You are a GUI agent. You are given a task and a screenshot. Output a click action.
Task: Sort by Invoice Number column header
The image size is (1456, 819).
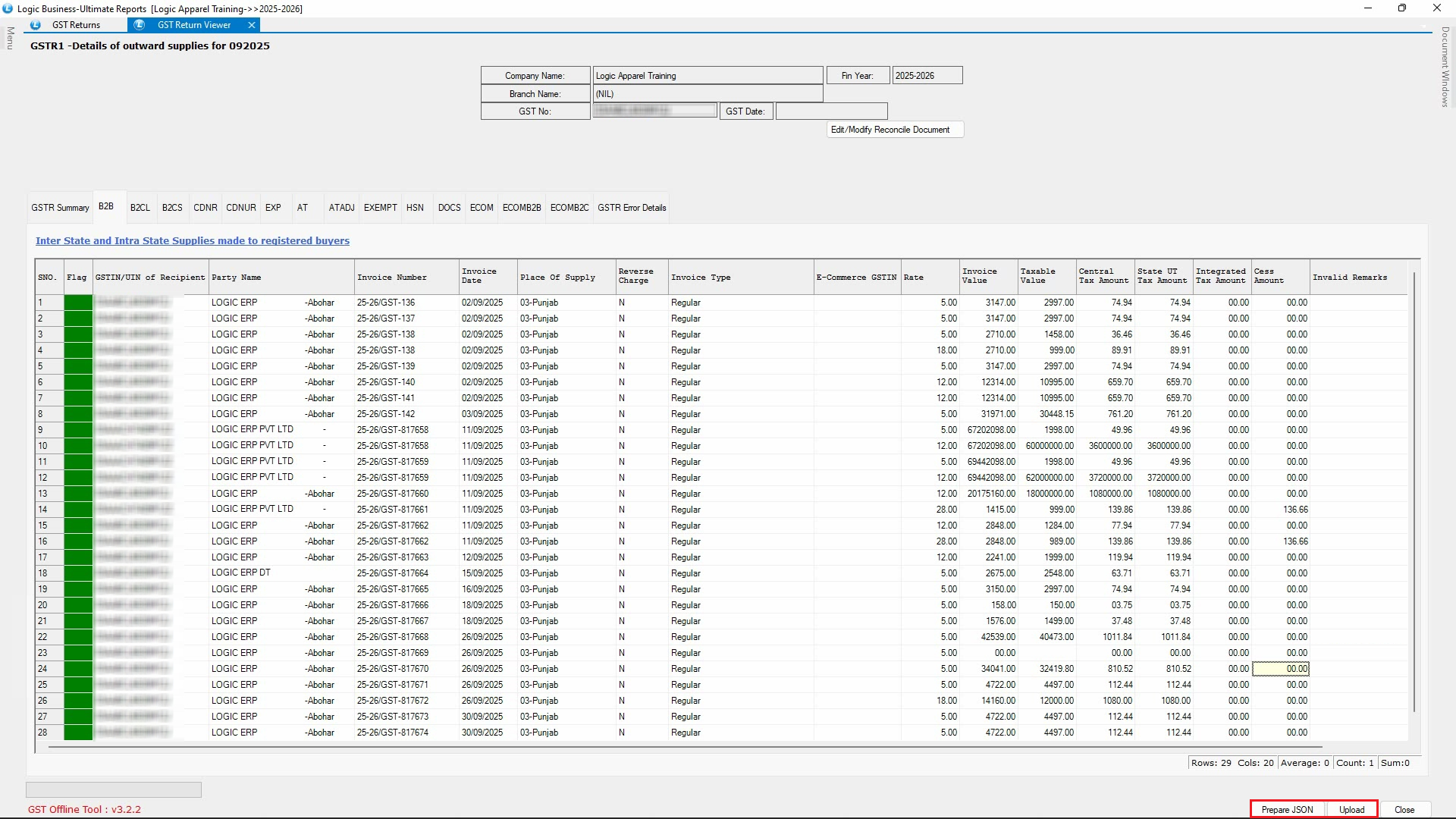pos(392,278)
